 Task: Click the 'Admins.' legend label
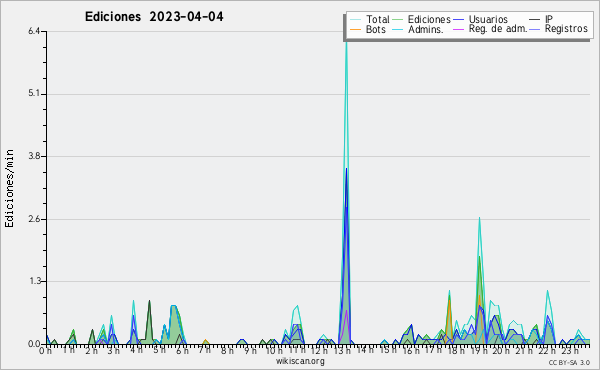coord(426,29)
